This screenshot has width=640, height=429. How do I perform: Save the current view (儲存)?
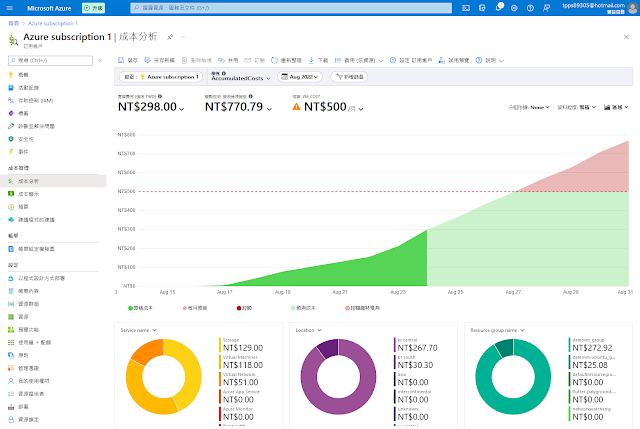[127, 60]
